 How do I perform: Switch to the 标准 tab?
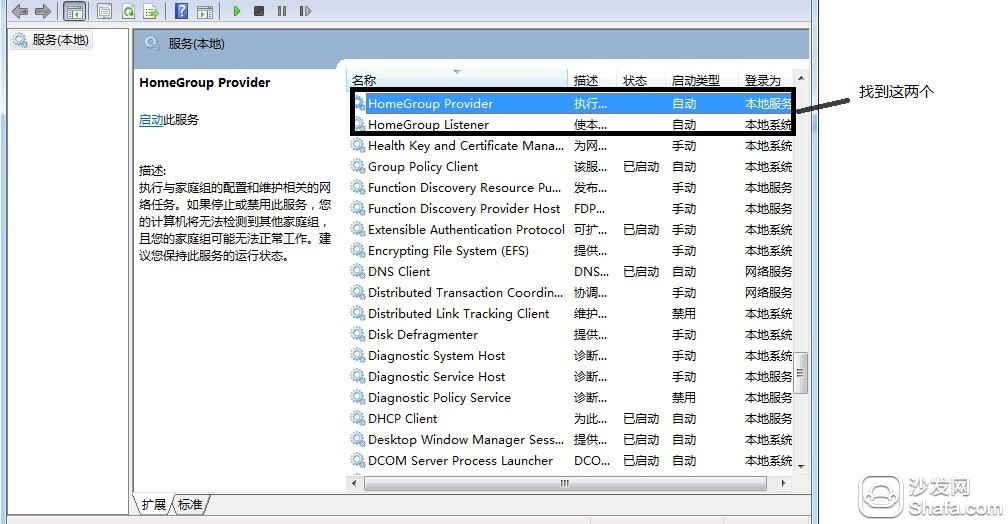coord(190,505)
